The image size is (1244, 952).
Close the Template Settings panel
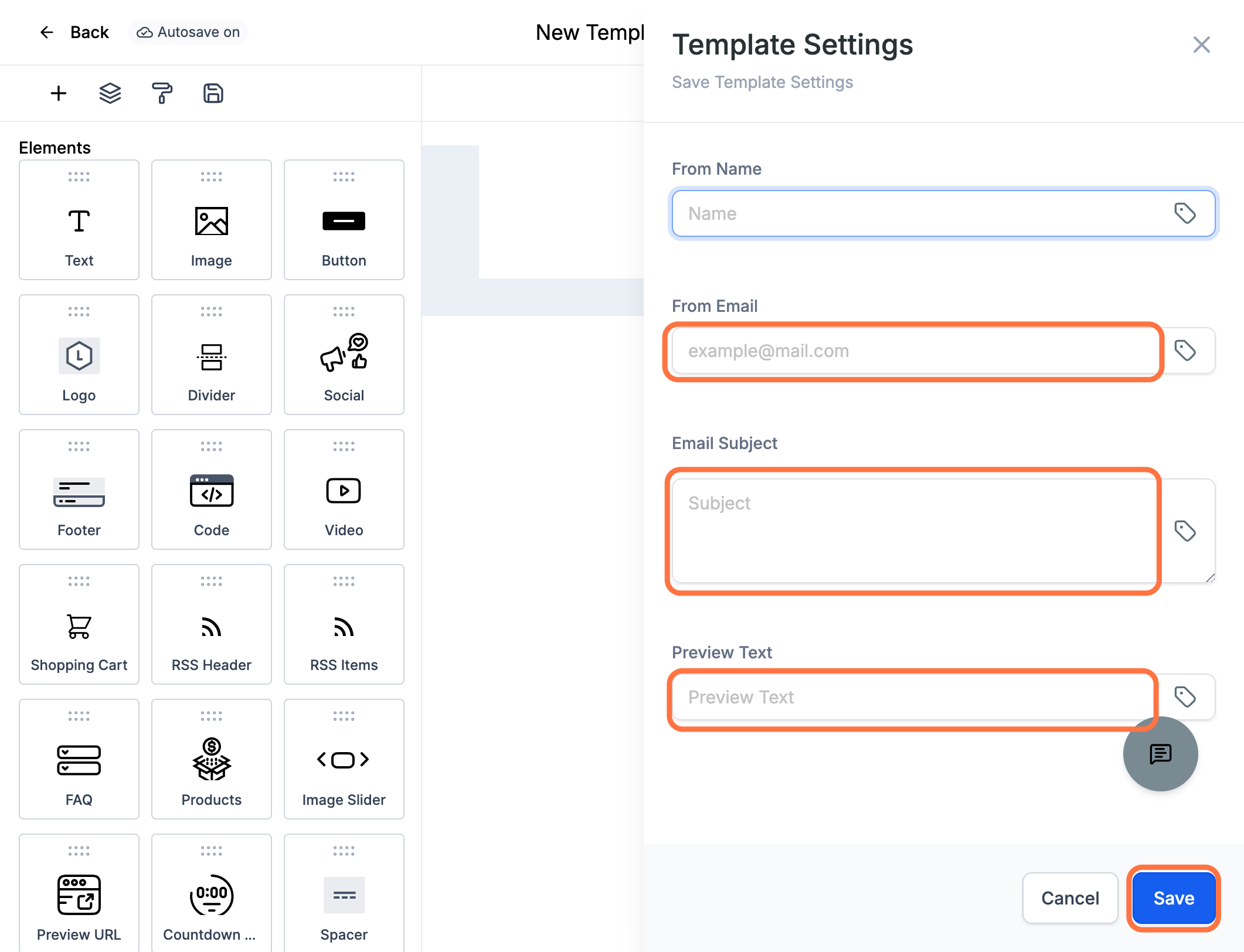[x=1201, y=45]
